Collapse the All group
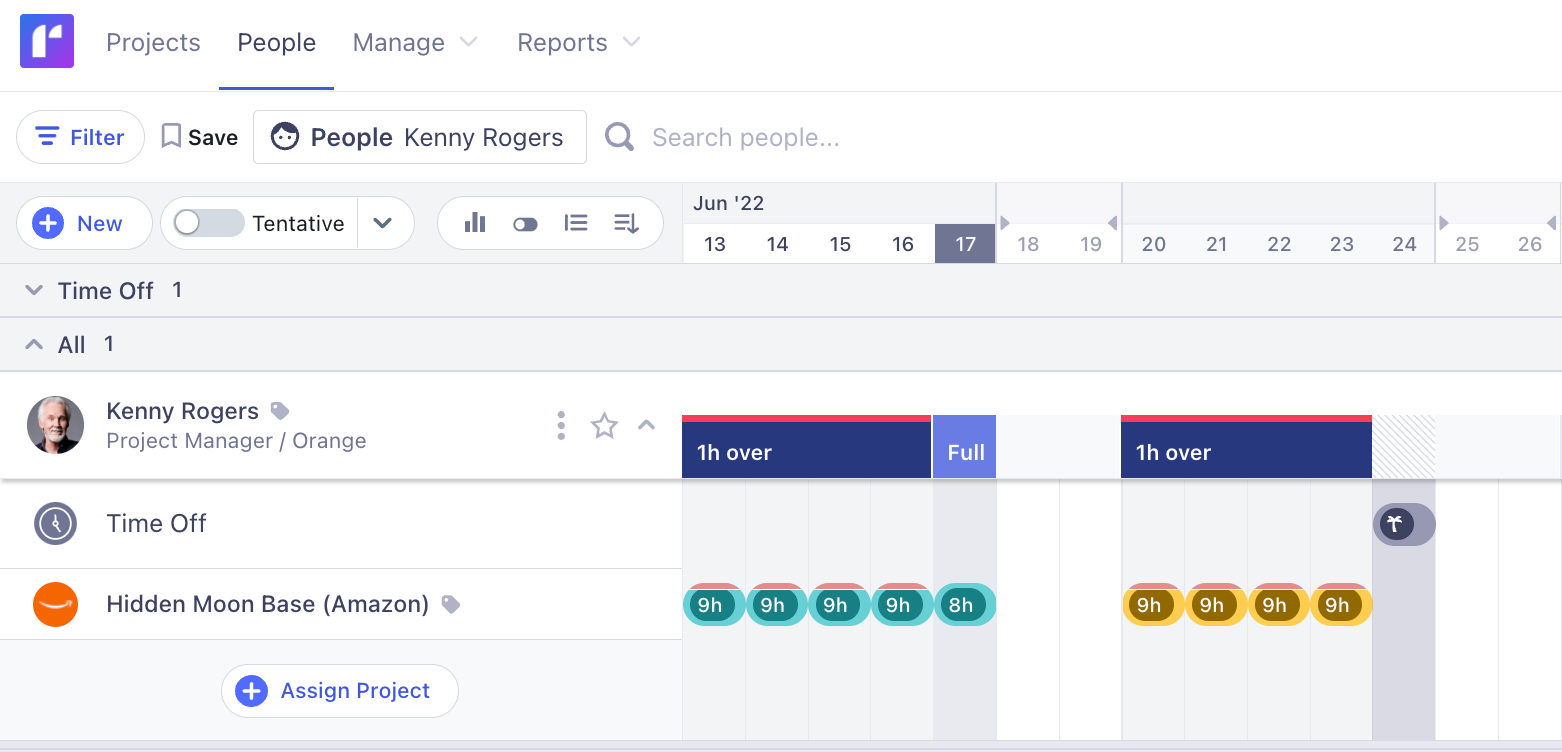Screen dimensions: 1562x752 34,345
